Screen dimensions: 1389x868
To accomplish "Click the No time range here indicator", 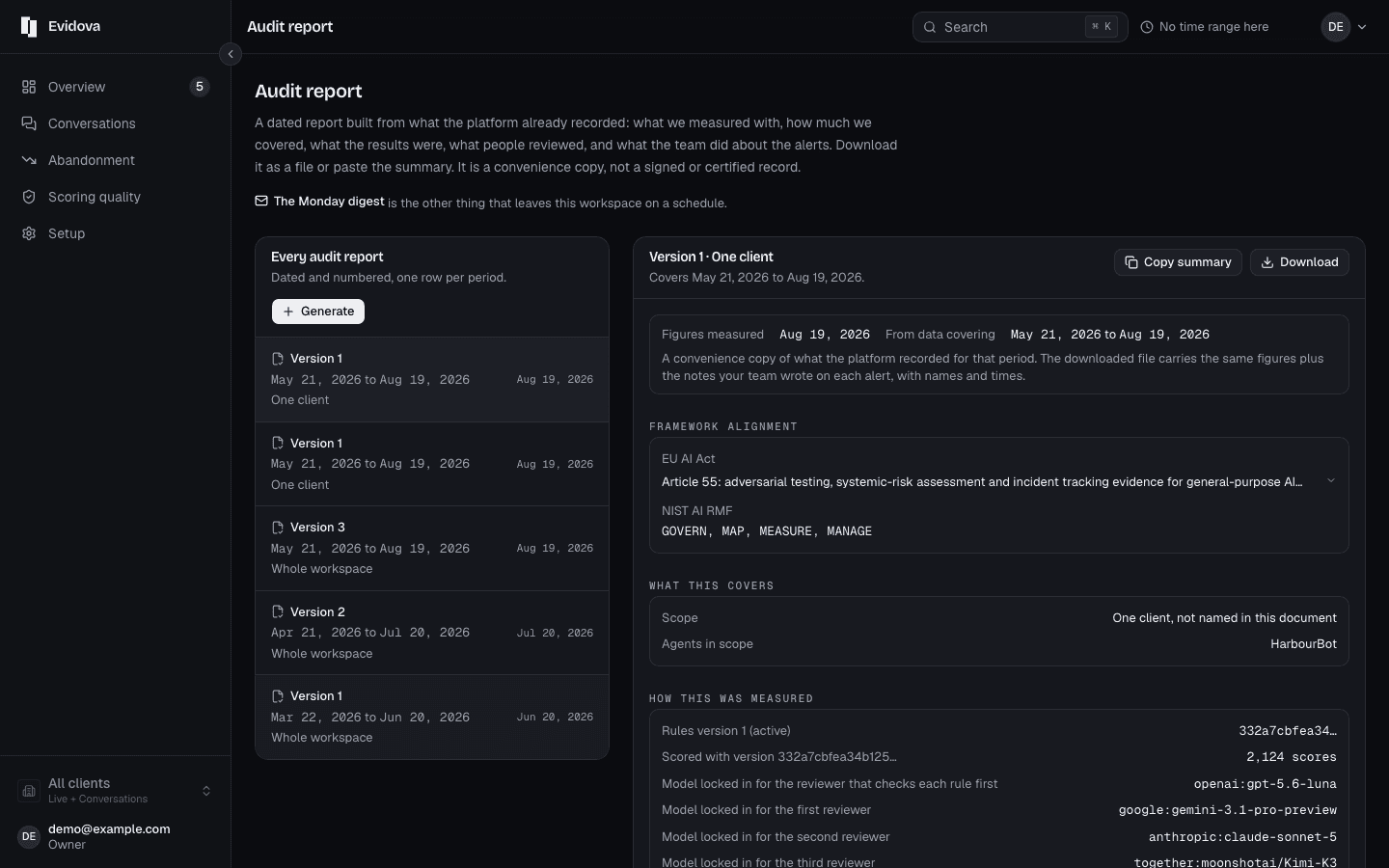I will pos(1205,27).
